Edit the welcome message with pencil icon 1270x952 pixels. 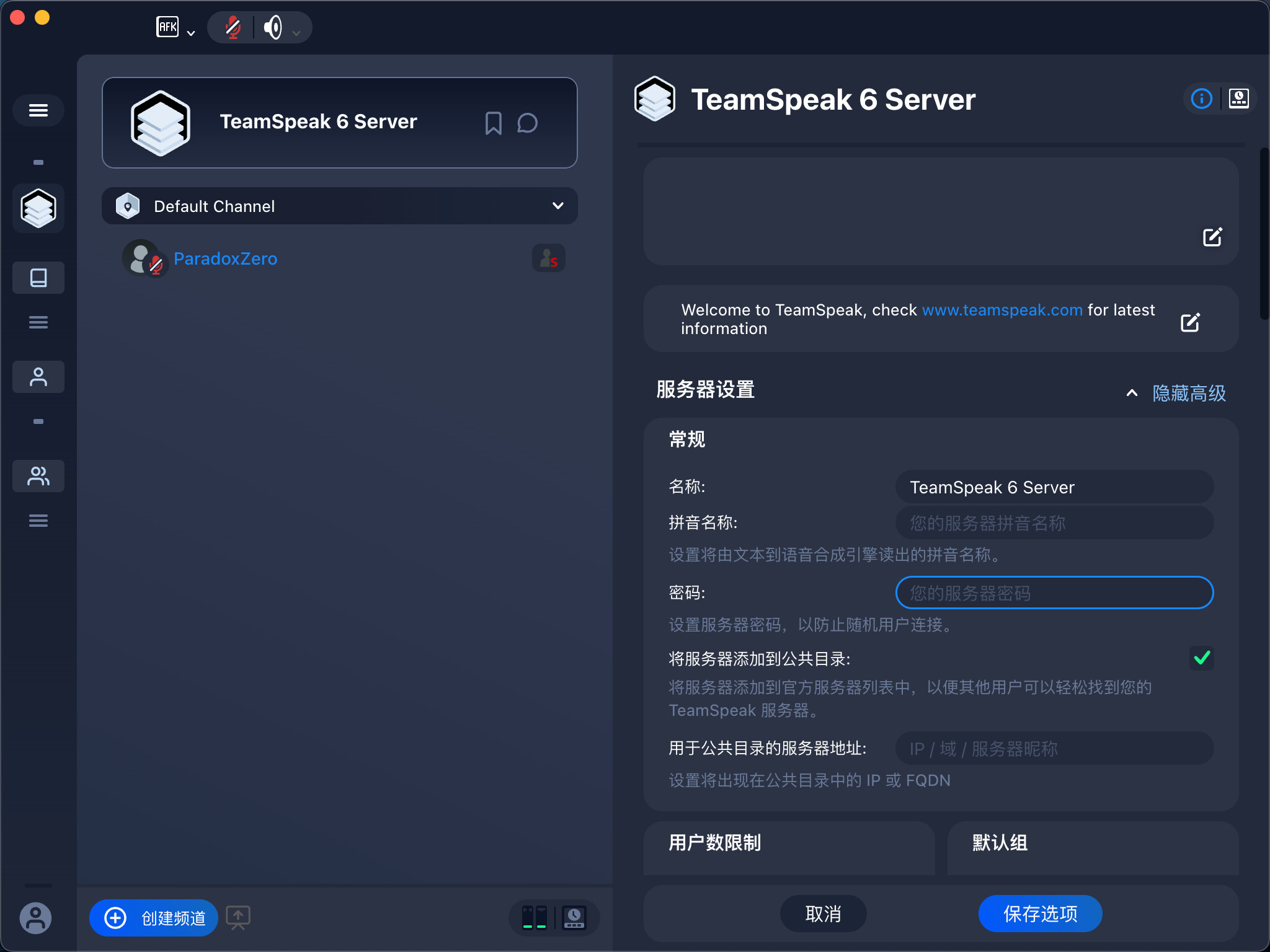tap(1190, 322)
